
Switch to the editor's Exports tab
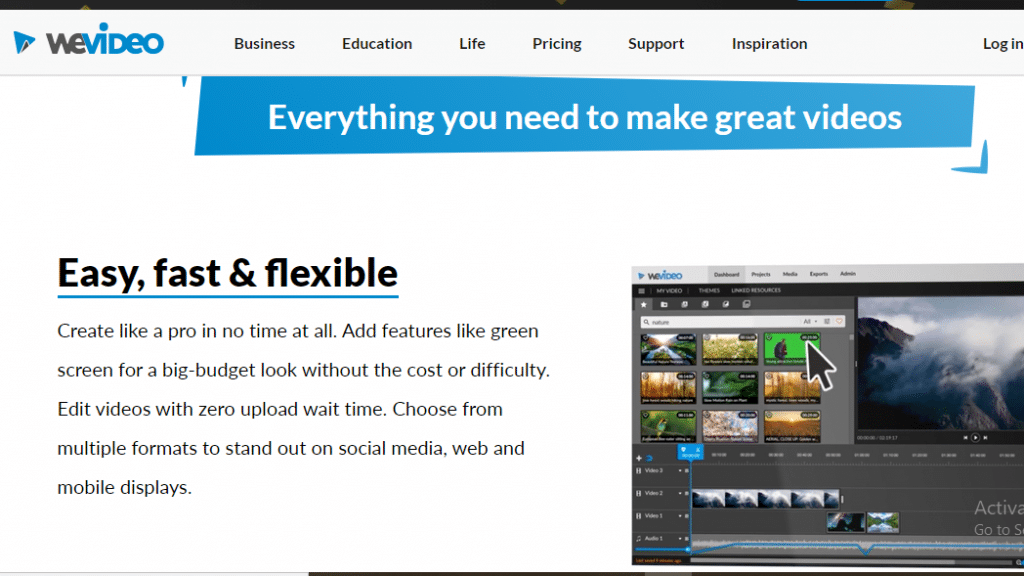tap(819, 274)
